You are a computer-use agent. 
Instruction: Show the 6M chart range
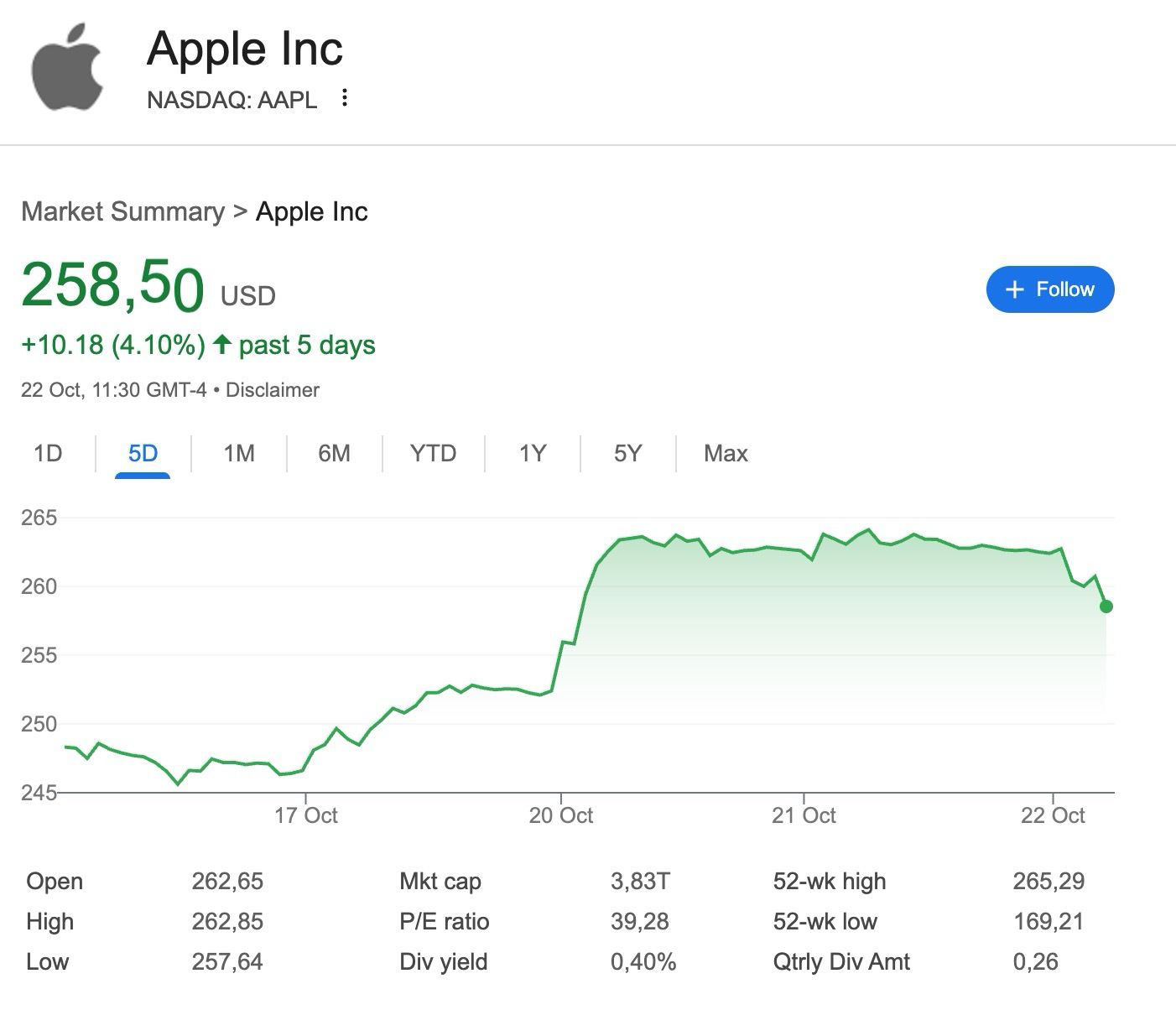coord(334,454)
